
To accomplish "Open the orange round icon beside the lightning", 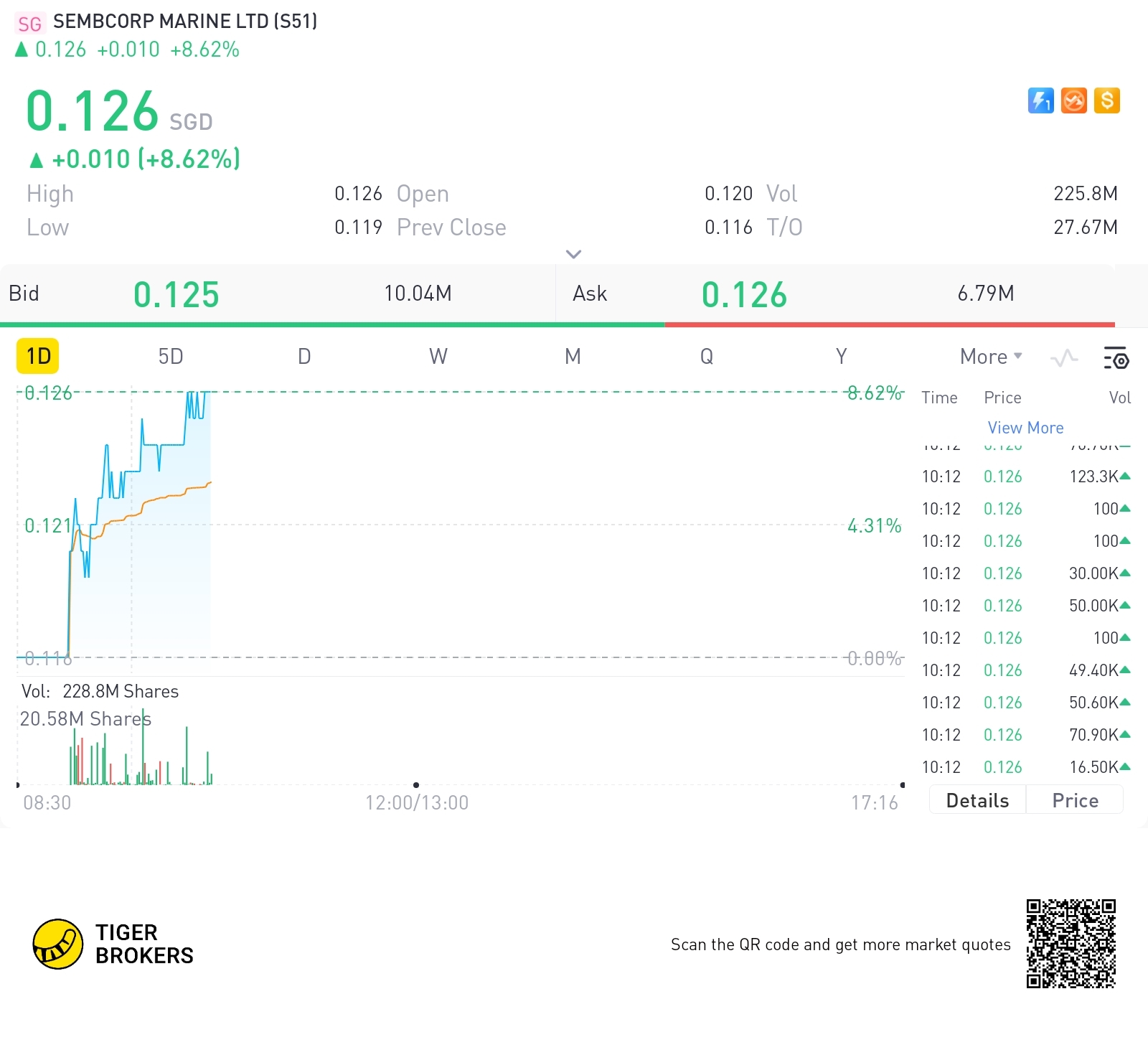I will tap(1074, 100).
